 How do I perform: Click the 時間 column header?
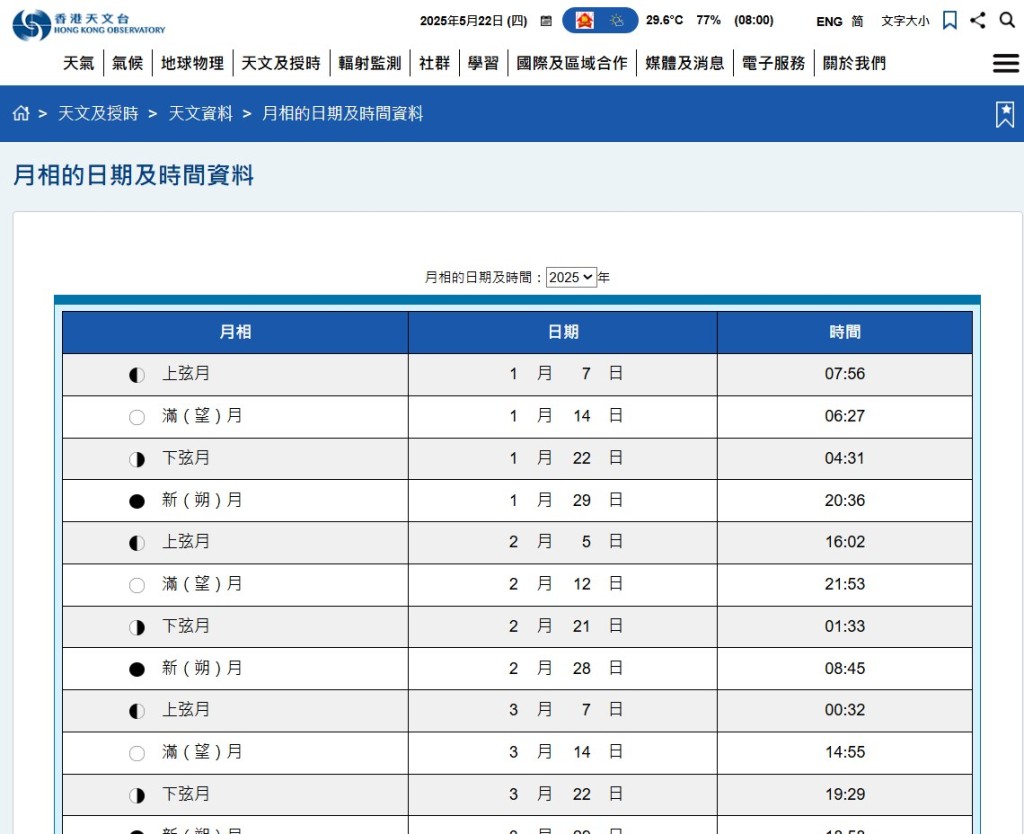[x=844, y=332]
